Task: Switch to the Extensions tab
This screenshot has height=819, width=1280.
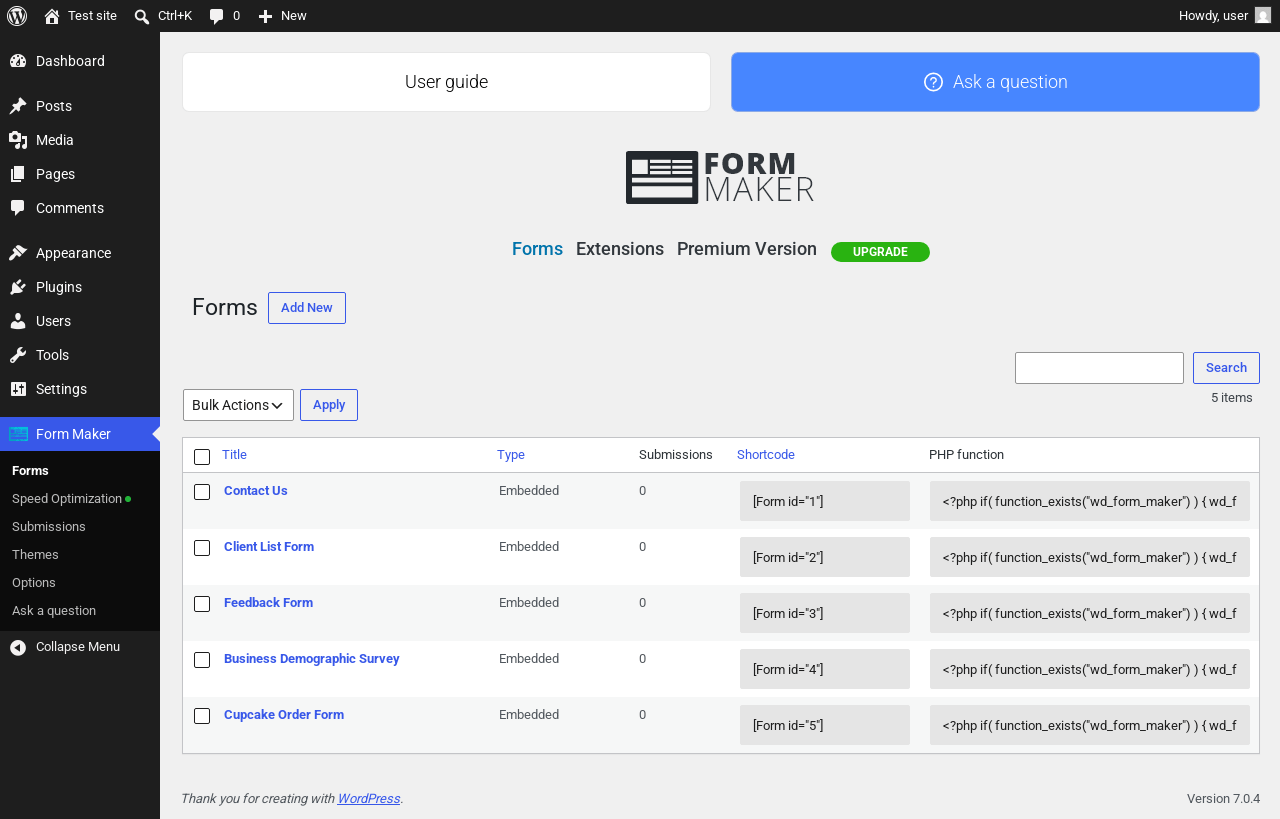Action: 620,249
